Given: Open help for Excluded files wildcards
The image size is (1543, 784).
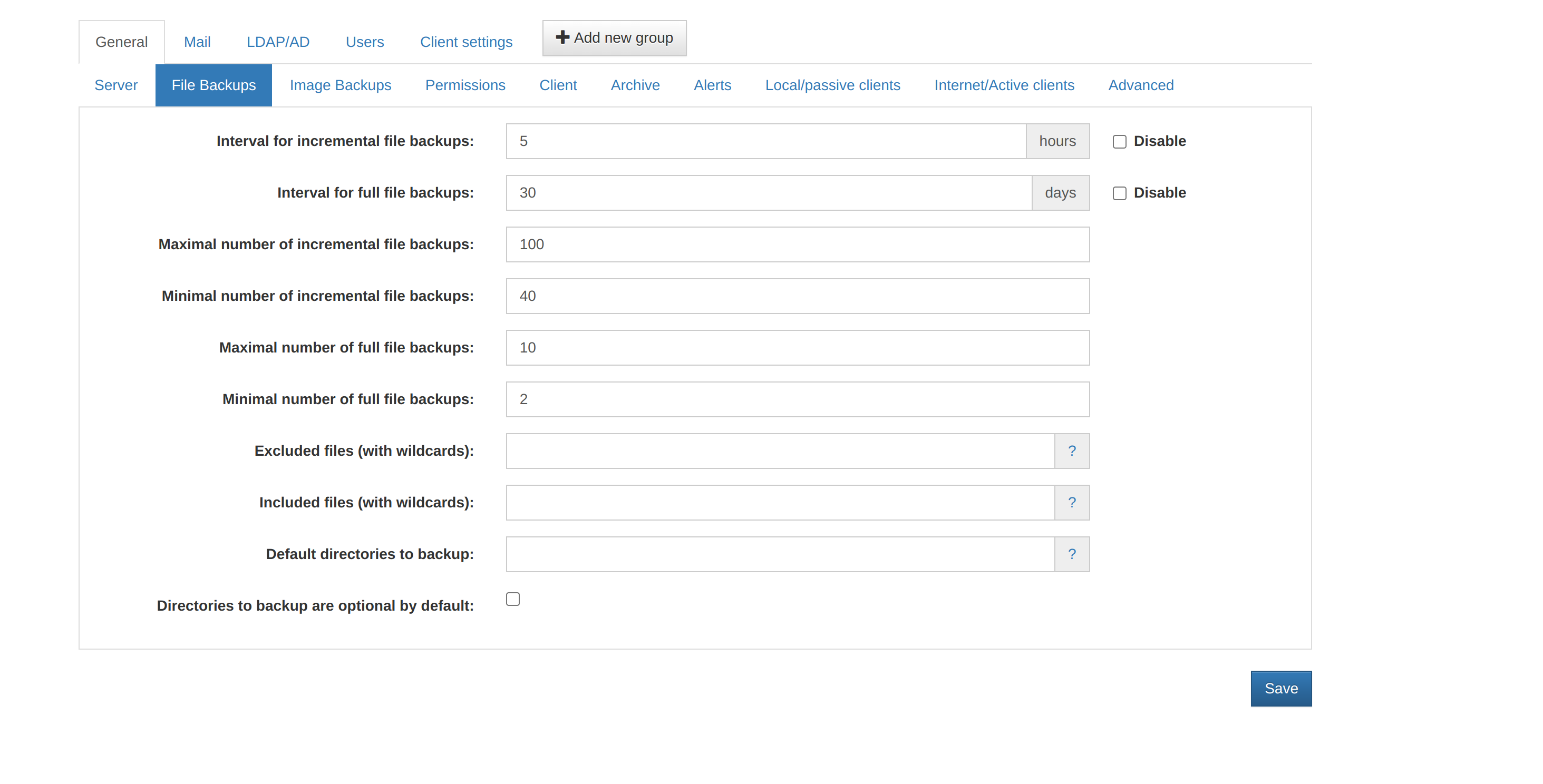Looking at the screenshot, I should pos(1072,450).
